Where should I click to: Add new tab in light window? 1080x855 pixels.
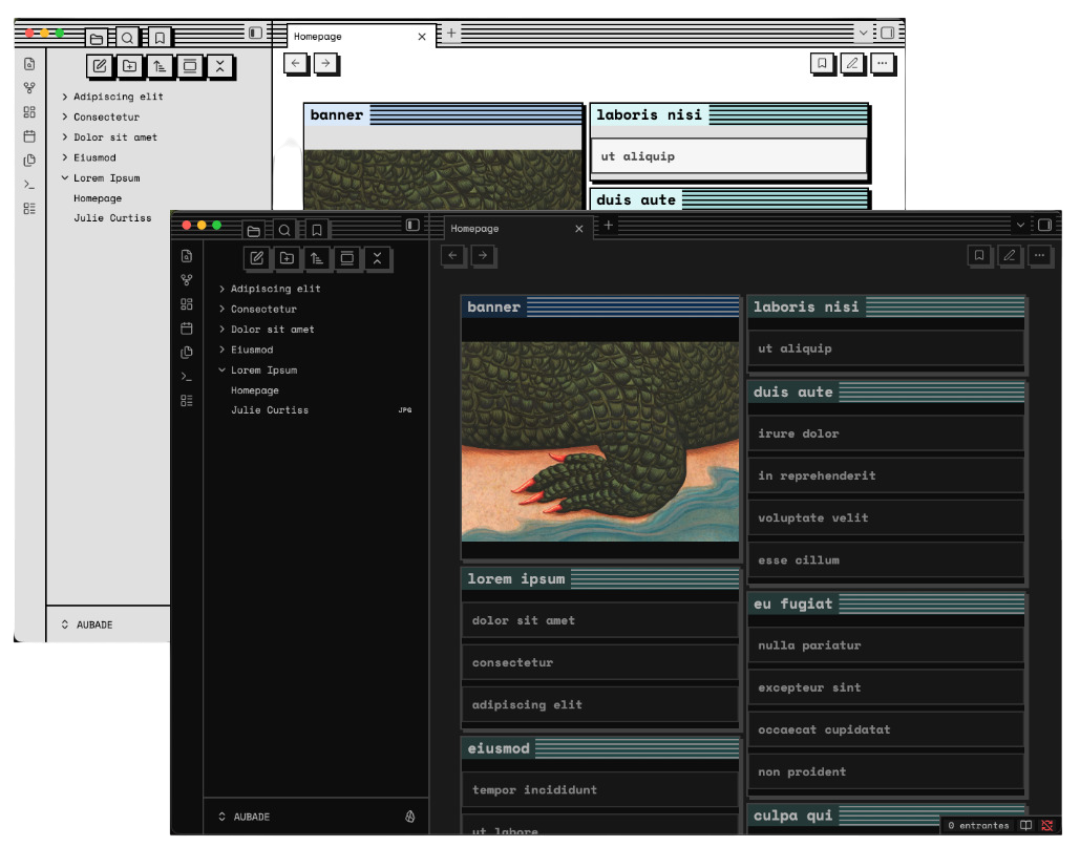[x=451, y=32]
